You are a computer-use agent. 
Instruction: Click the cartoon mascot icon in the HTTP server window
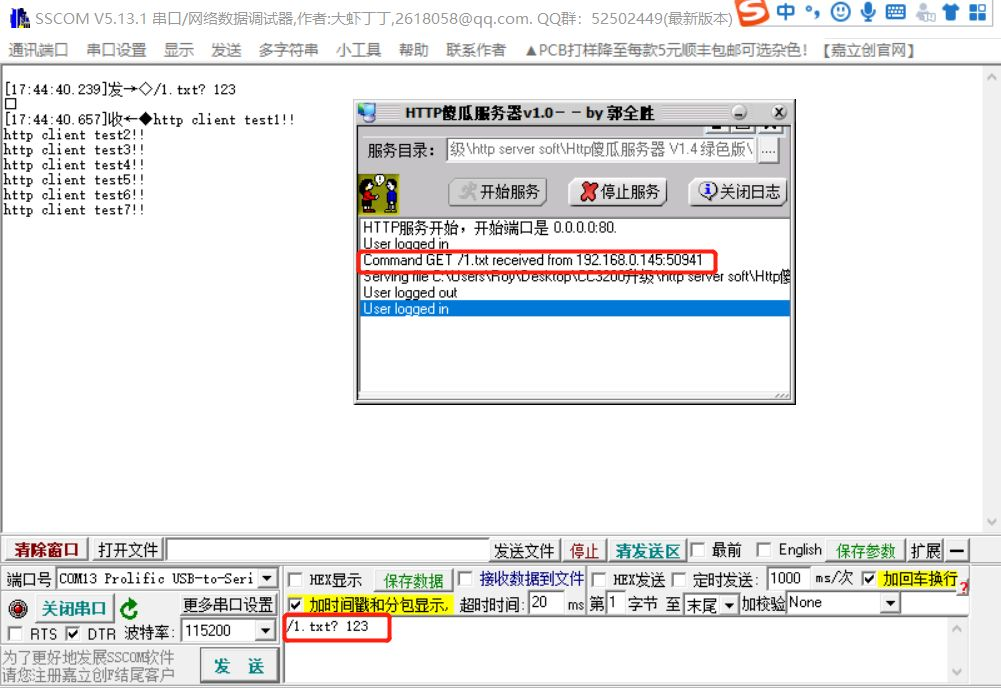(380, 190)
